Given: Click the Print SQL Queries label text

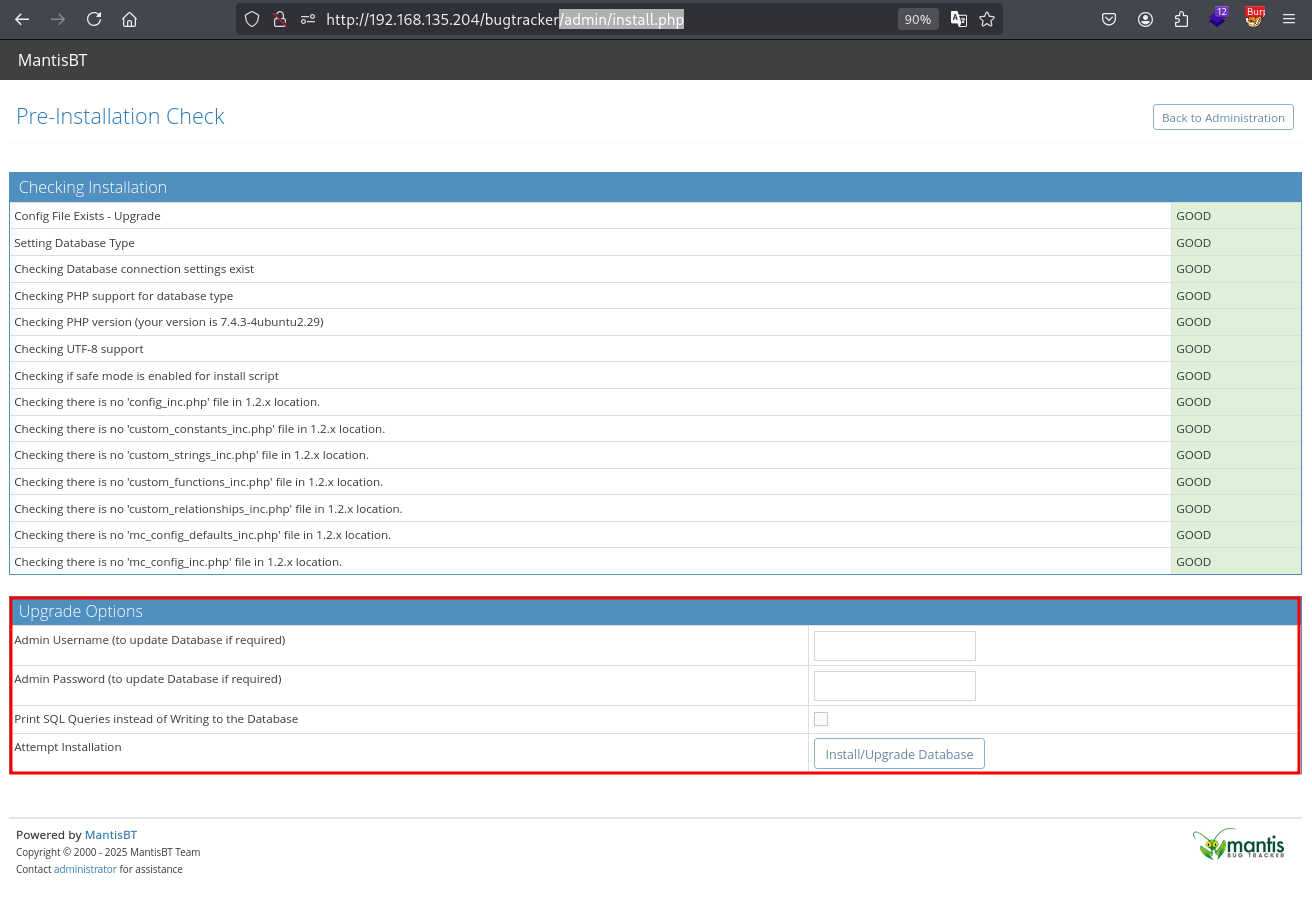Looking at the screenshot, I should point(156,719).
